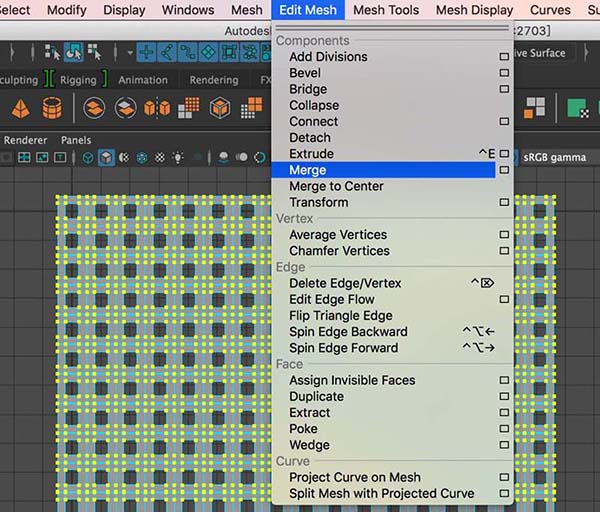Viewport: 600px width, 512px height.
Task: Switch to the Animation shelf tab
Action: point(143,80)
